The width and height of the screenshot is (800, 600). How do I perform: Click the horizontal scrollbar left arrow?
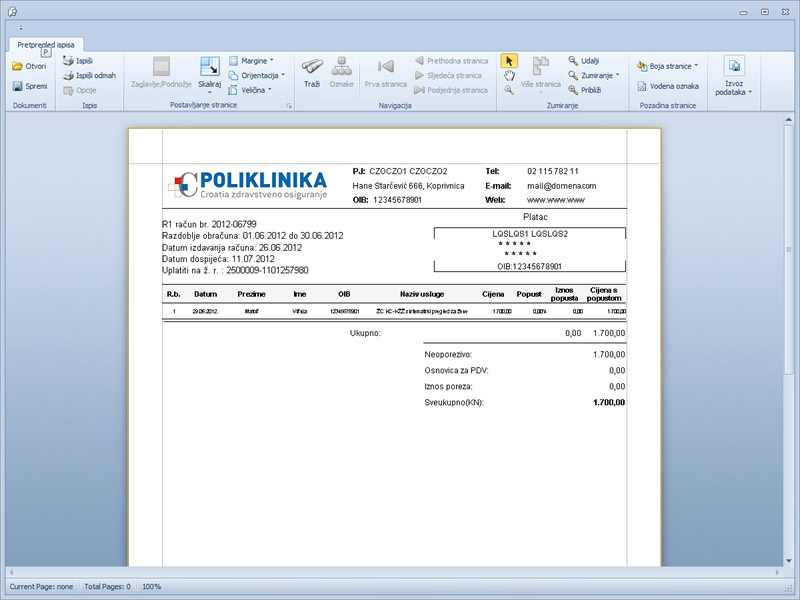click(x=12, y=572)
